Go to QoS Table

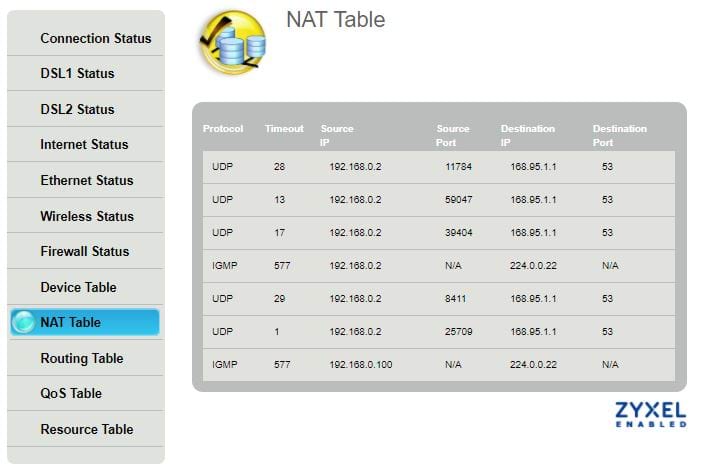click(71, 393)
